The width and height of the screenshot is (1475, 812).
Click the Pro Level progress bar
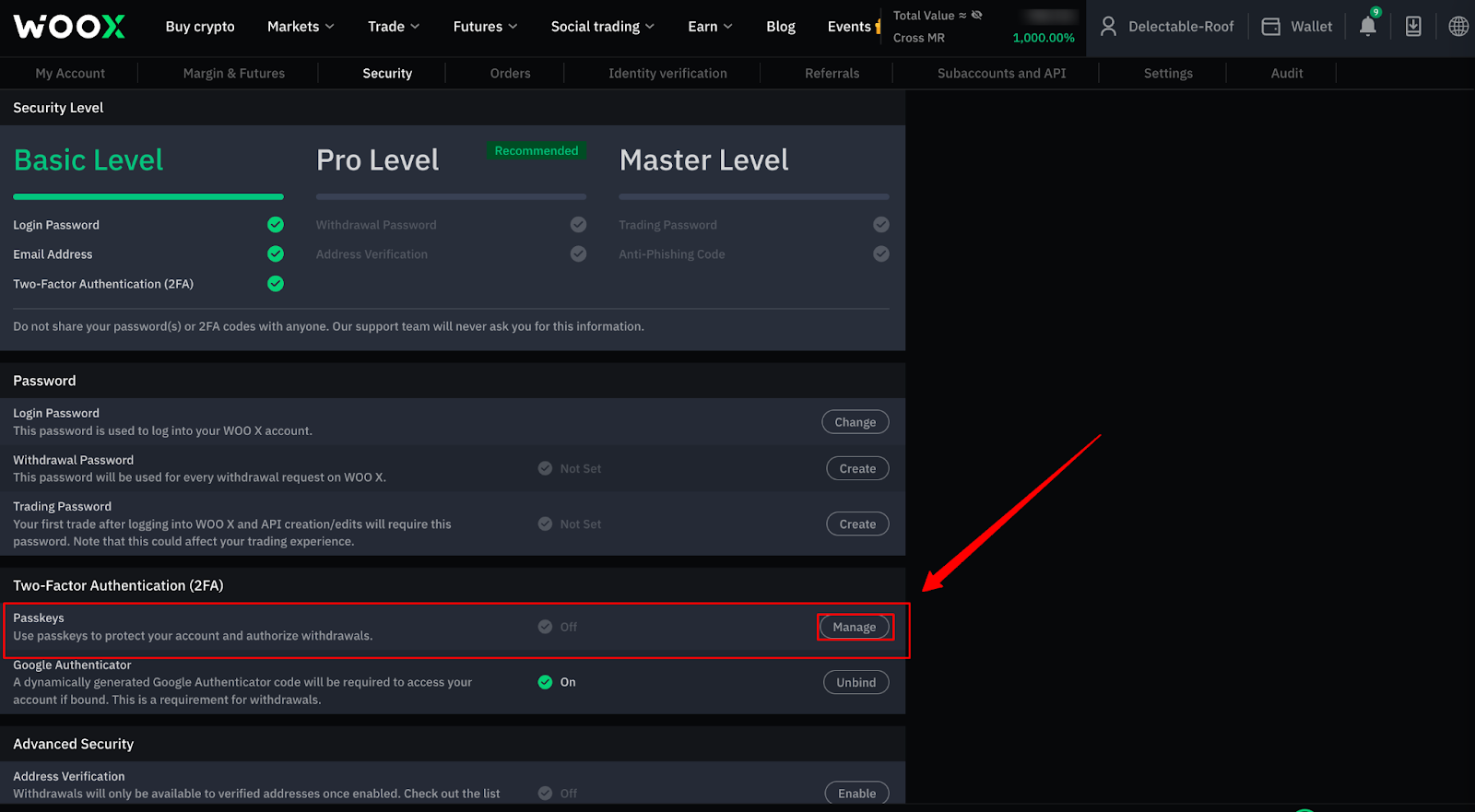451,196
